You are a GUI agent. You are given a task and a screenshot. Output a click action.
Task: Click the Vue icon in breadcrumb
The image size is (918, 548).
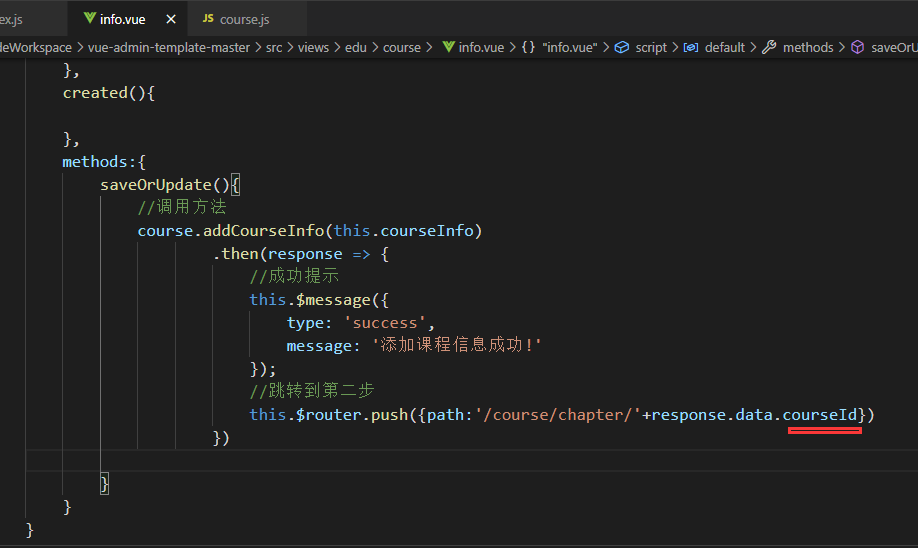click(448, 47)
